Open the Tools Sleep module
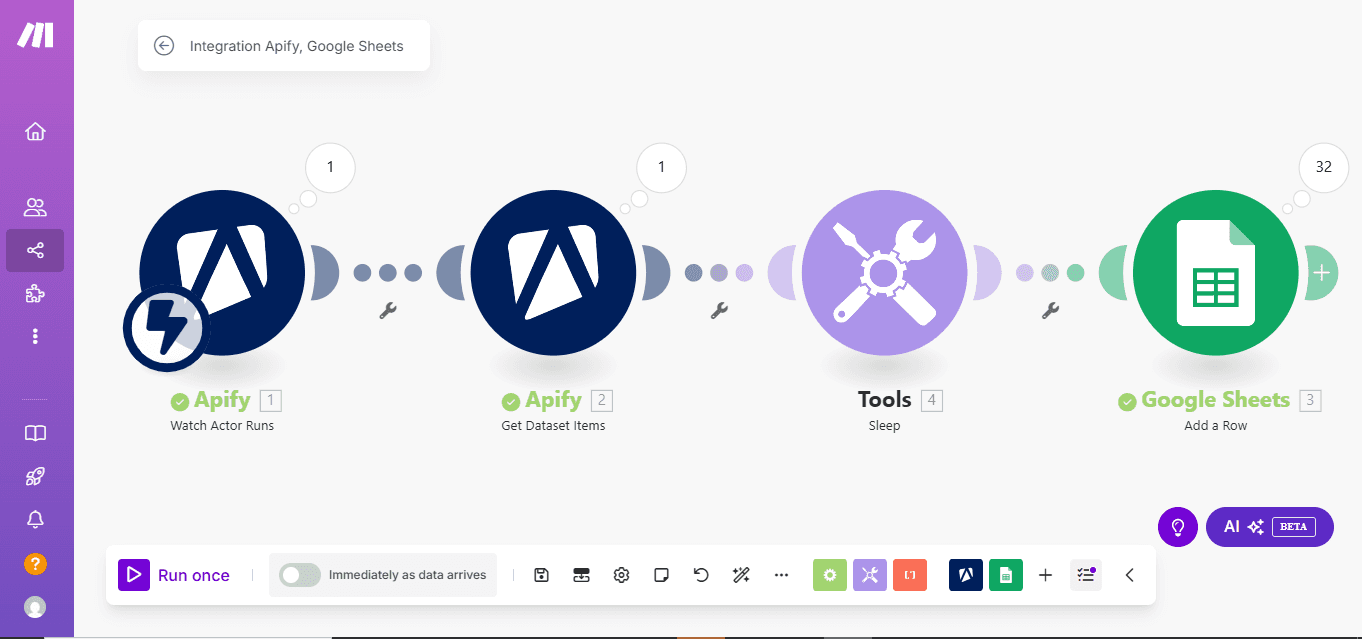The width and height of the screenshot is (1362, 639). click(x=885, y=272)
